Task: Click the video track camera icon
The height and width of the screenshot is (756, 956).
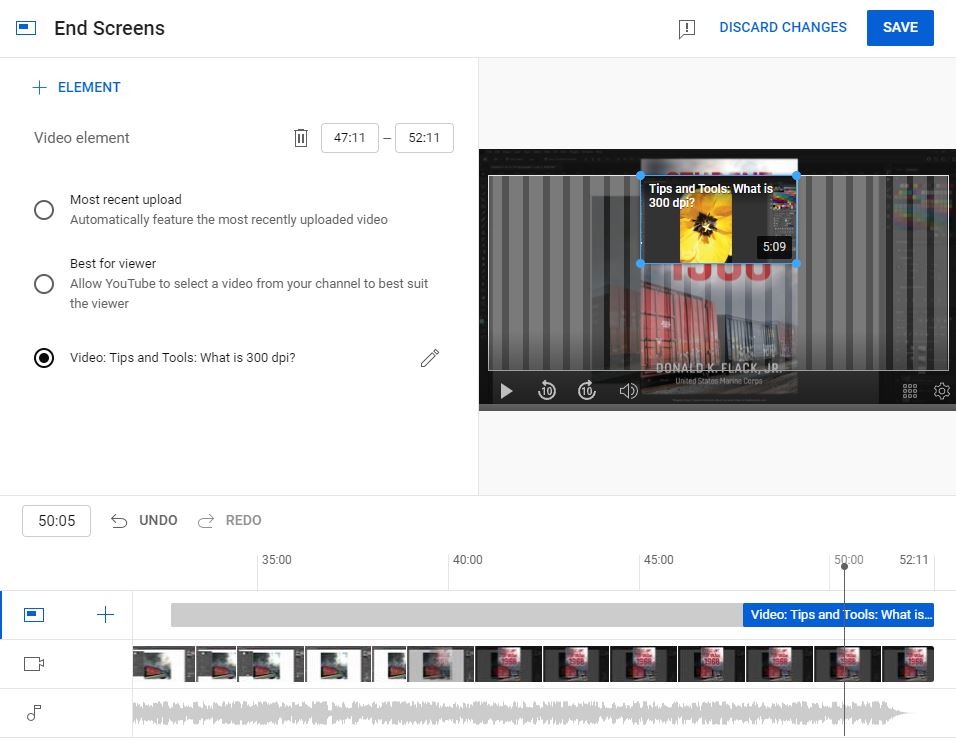Action: click(x=34, y=663)
